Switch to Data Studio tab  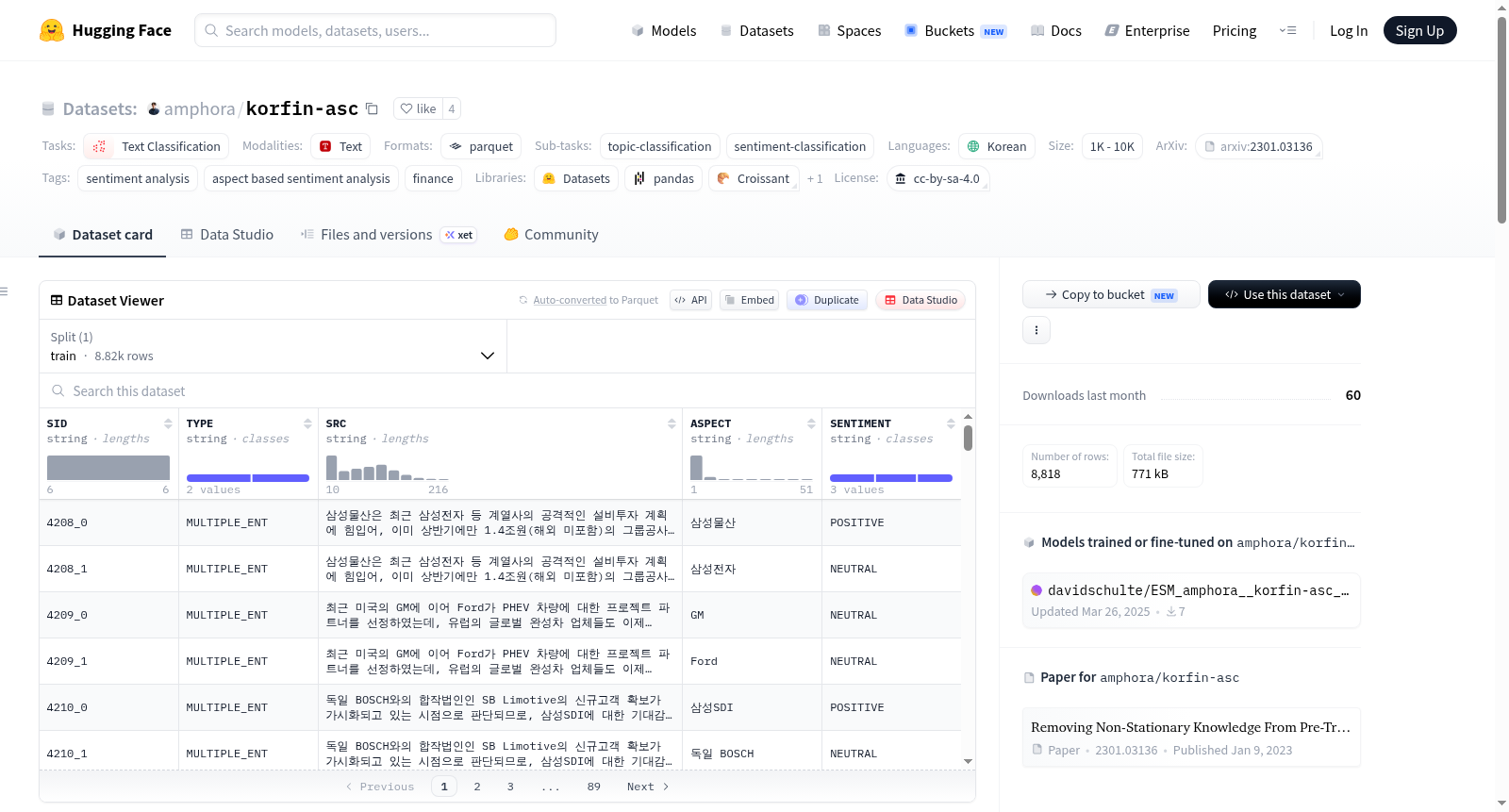coord(227,234)
